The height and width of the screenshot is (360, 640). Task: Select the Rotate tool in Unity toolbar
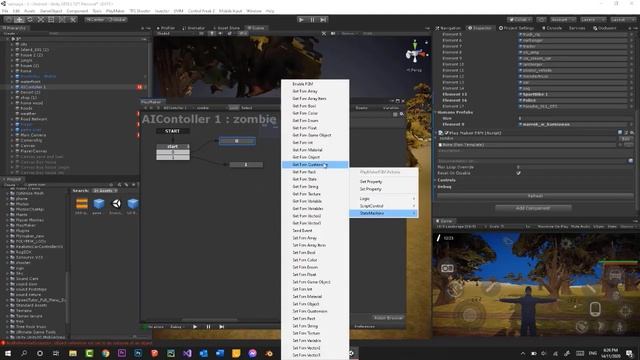pyautogui.click(x=30, y=20)
